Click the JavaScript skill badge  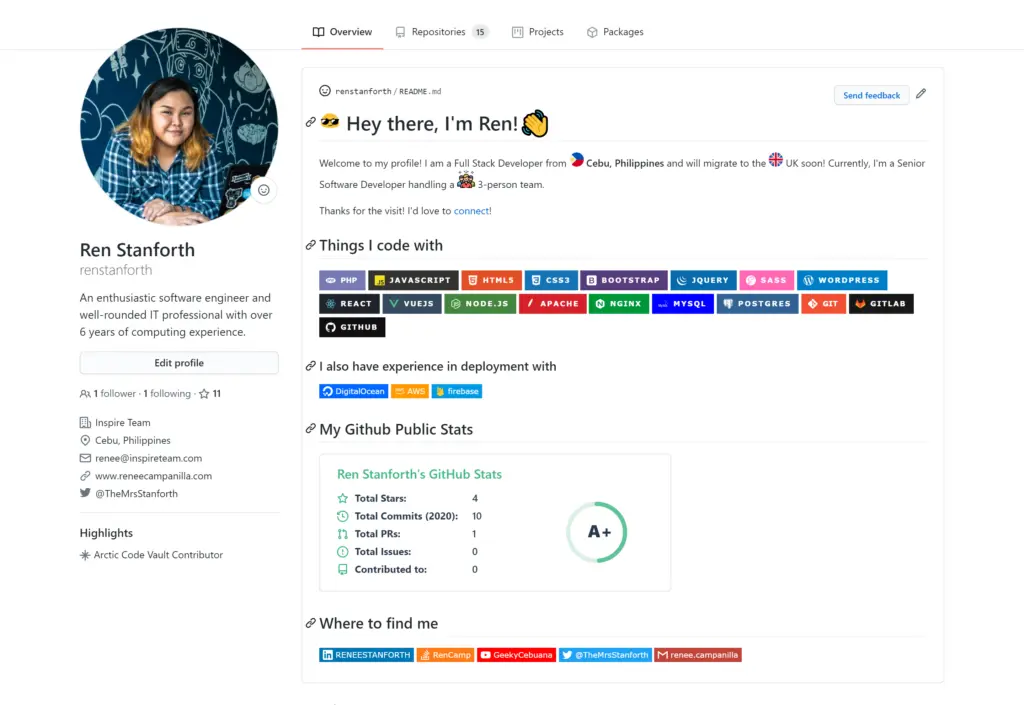click(x=413, y=280)
